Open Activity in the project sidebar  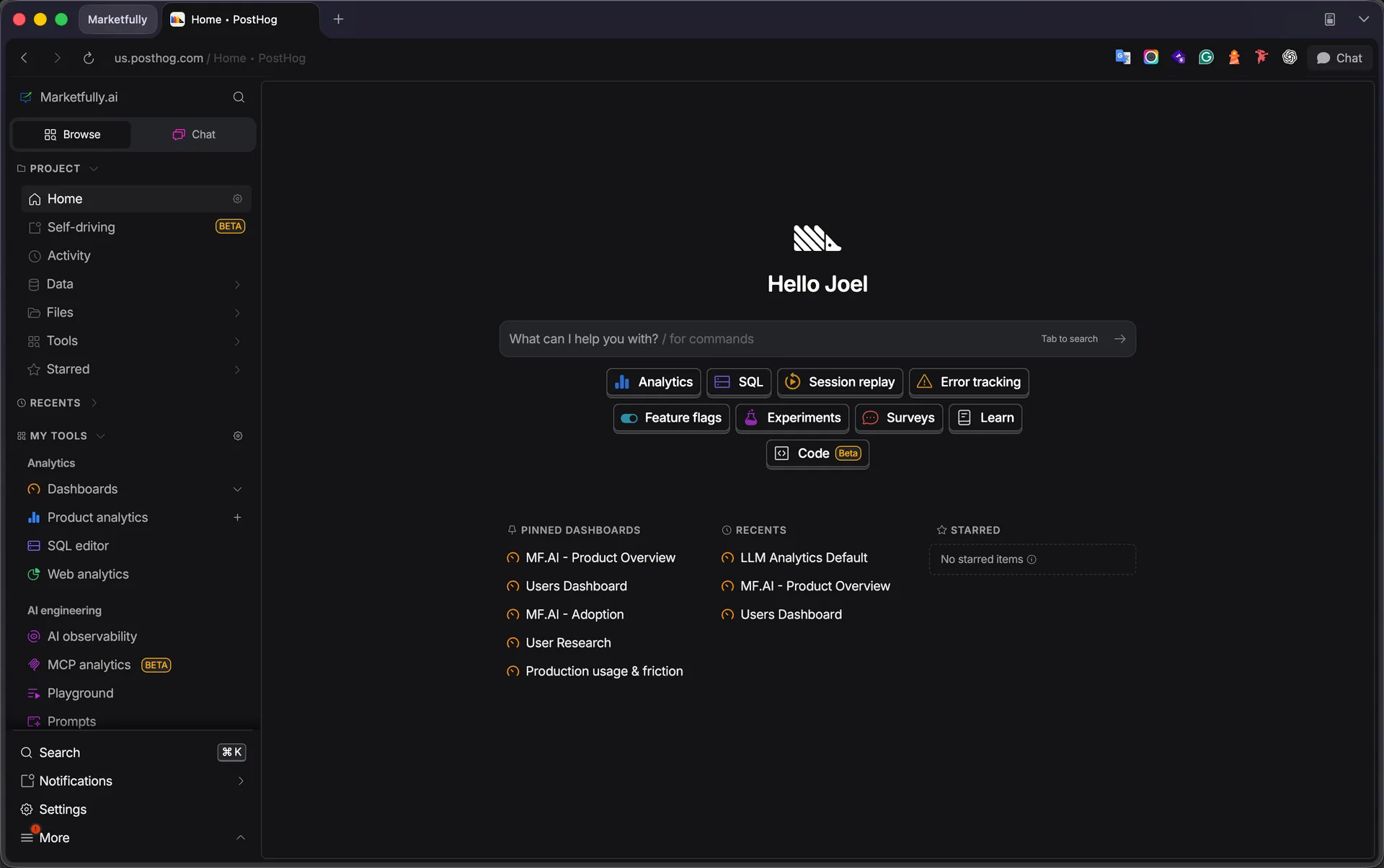pyautogui.click(x=136, y=256)
